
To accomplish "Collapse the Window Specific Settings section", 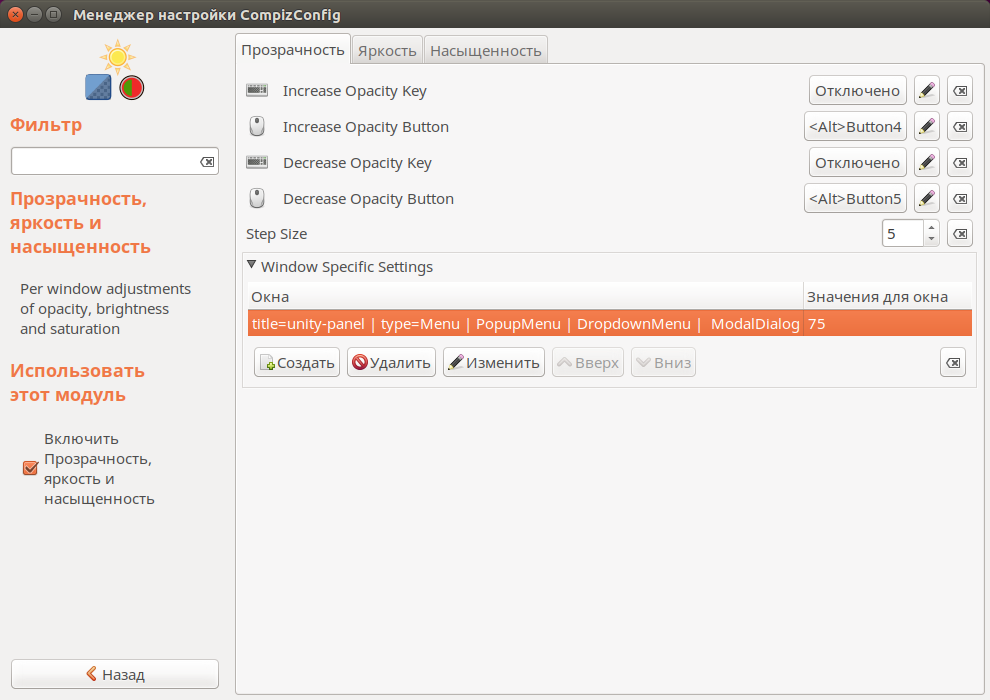I will pos(251,265).
